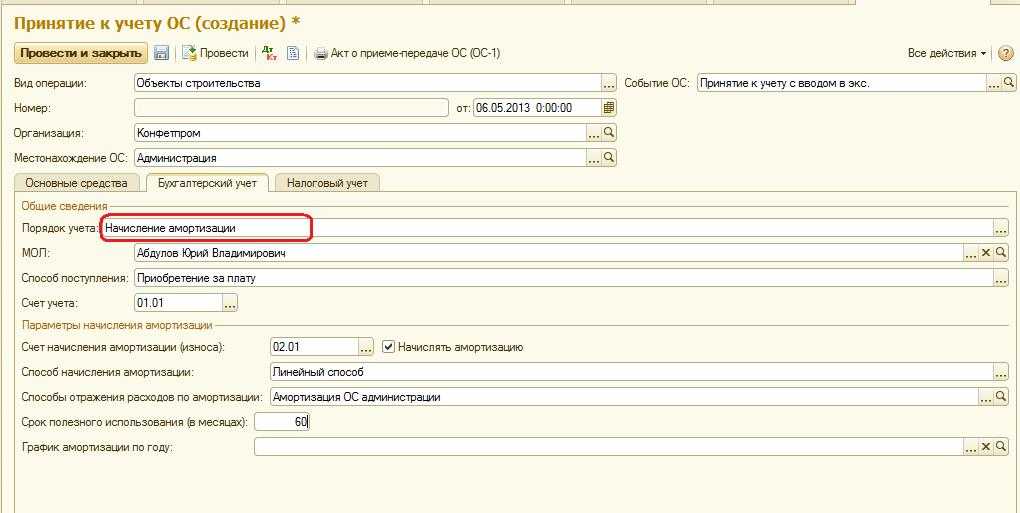Image resolution: width=1020 pixels, height=513 pixels.
Task: Open the Организация record with the magnifier icon
Action: pos(609,132)
